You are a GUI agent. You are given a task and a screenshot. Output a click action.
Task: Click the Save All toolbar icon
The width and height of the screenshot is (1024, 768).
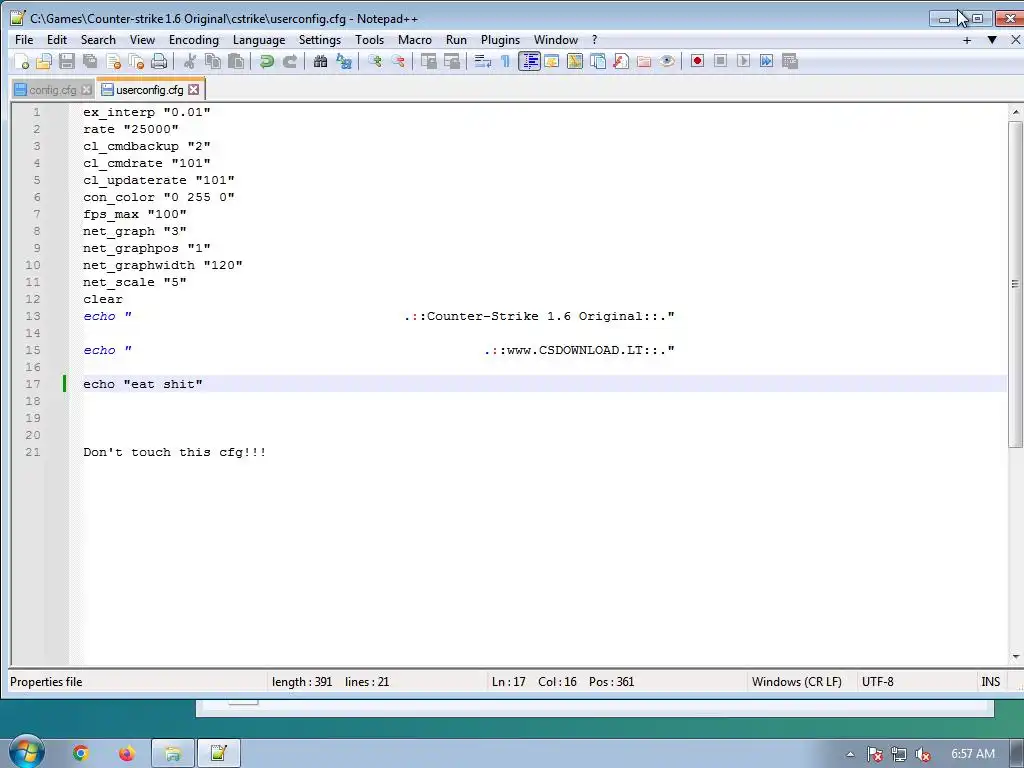[90, 61]
